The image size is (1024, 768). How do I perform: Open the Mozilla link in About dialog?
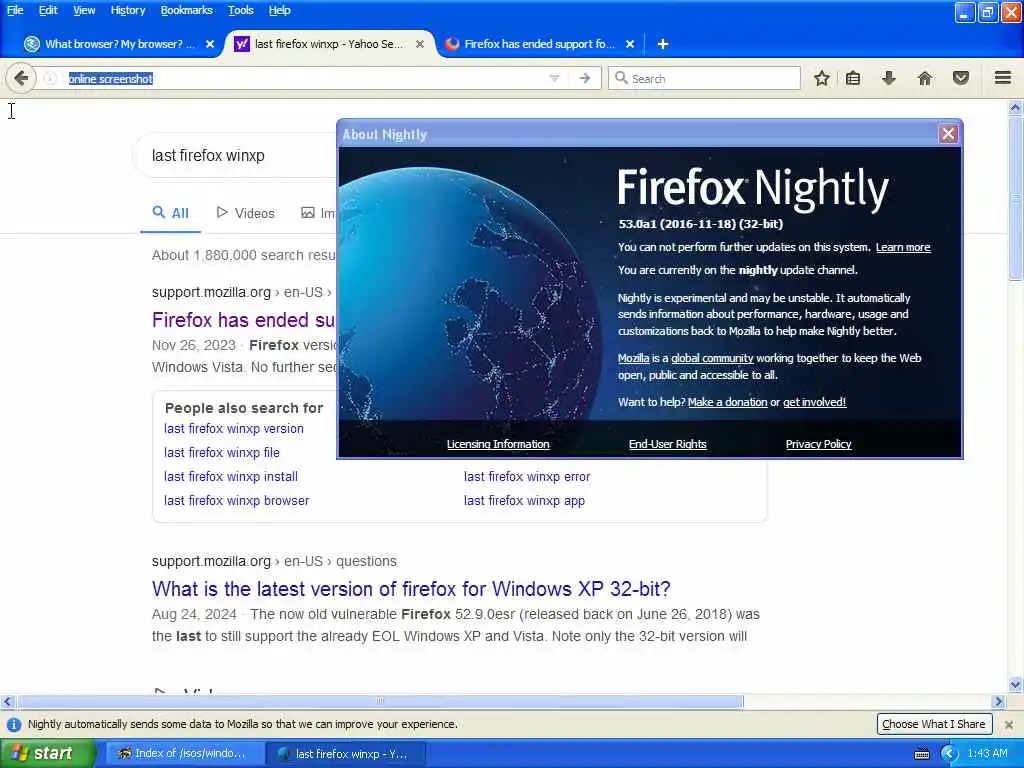633,358
